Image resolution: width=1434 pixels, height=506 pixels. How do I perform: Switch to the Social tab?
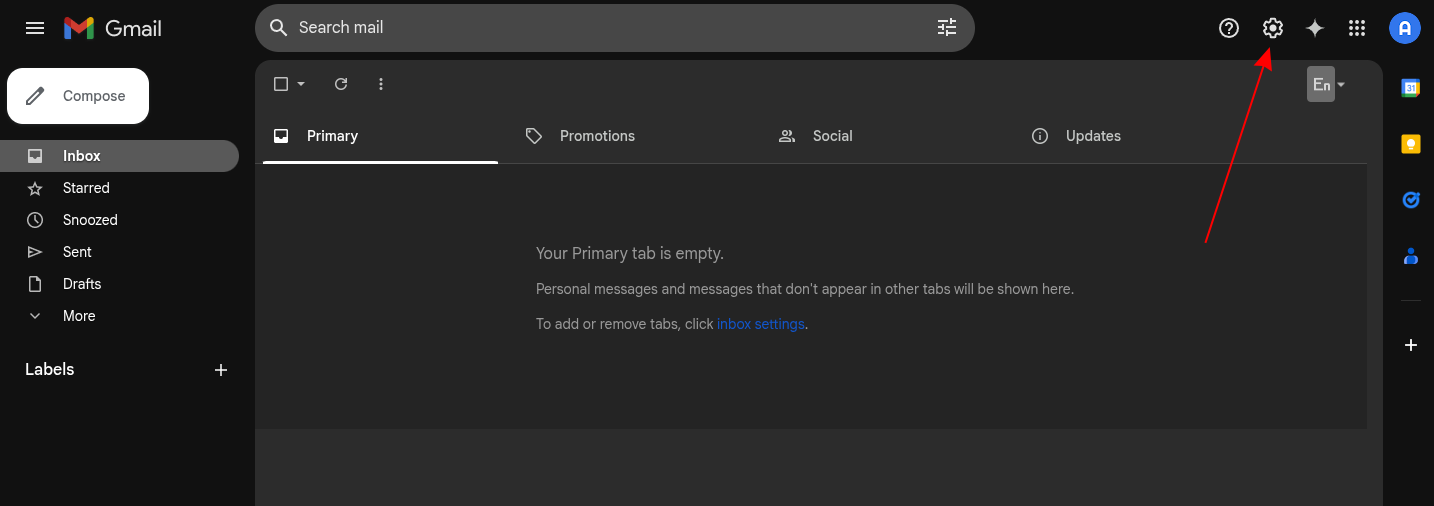tap(886, 136)
